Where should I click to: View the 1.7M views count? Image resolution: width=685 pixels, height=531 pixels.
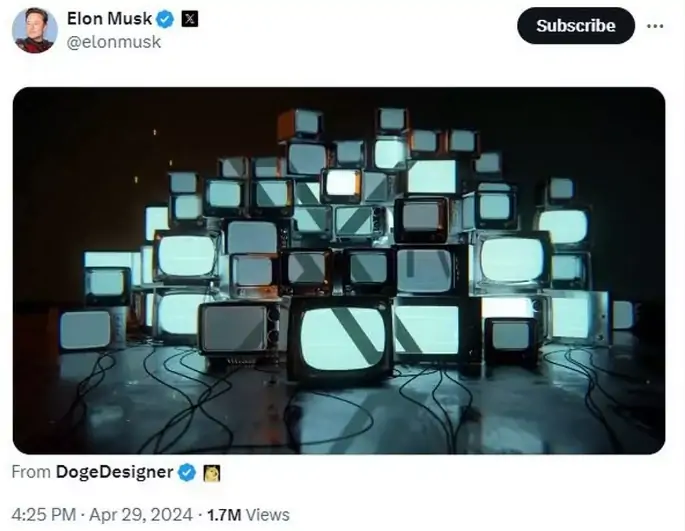click(224, 515)
